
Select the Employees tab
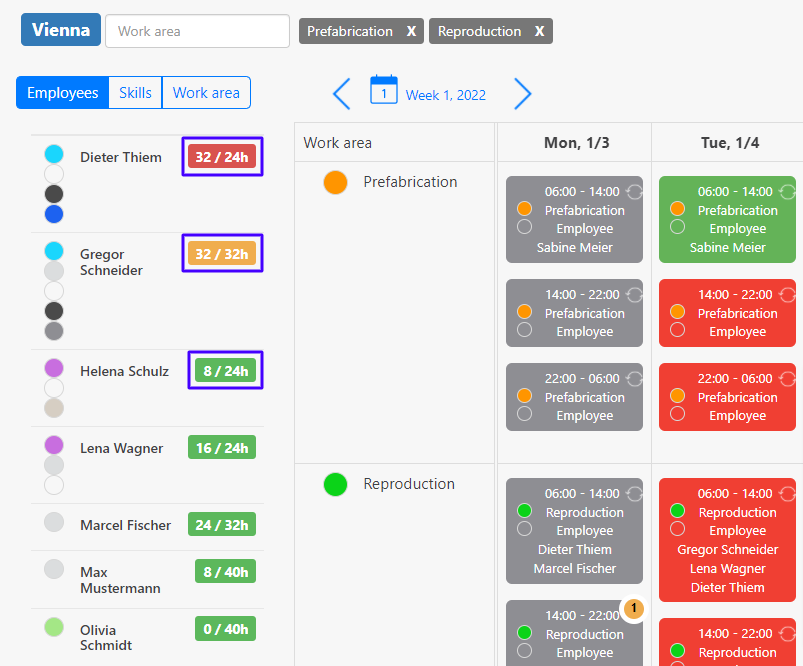[62, 93]
